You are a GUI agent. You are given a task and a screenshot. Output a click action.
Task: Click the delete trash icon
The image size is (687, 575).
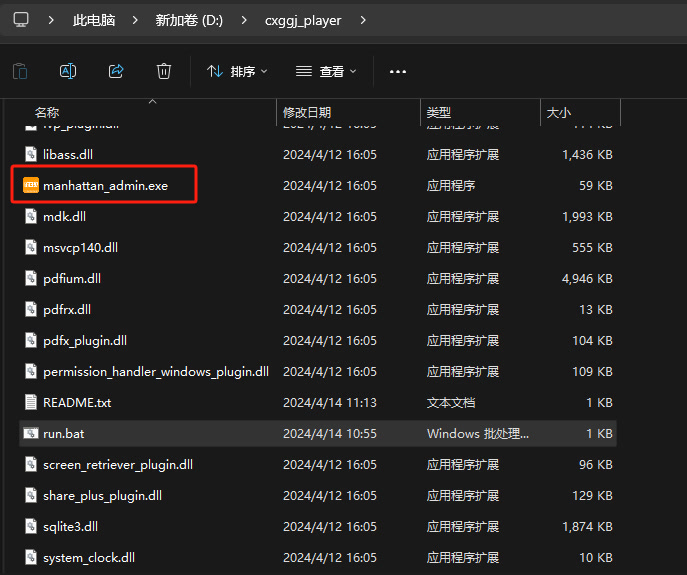pos(164,71)
